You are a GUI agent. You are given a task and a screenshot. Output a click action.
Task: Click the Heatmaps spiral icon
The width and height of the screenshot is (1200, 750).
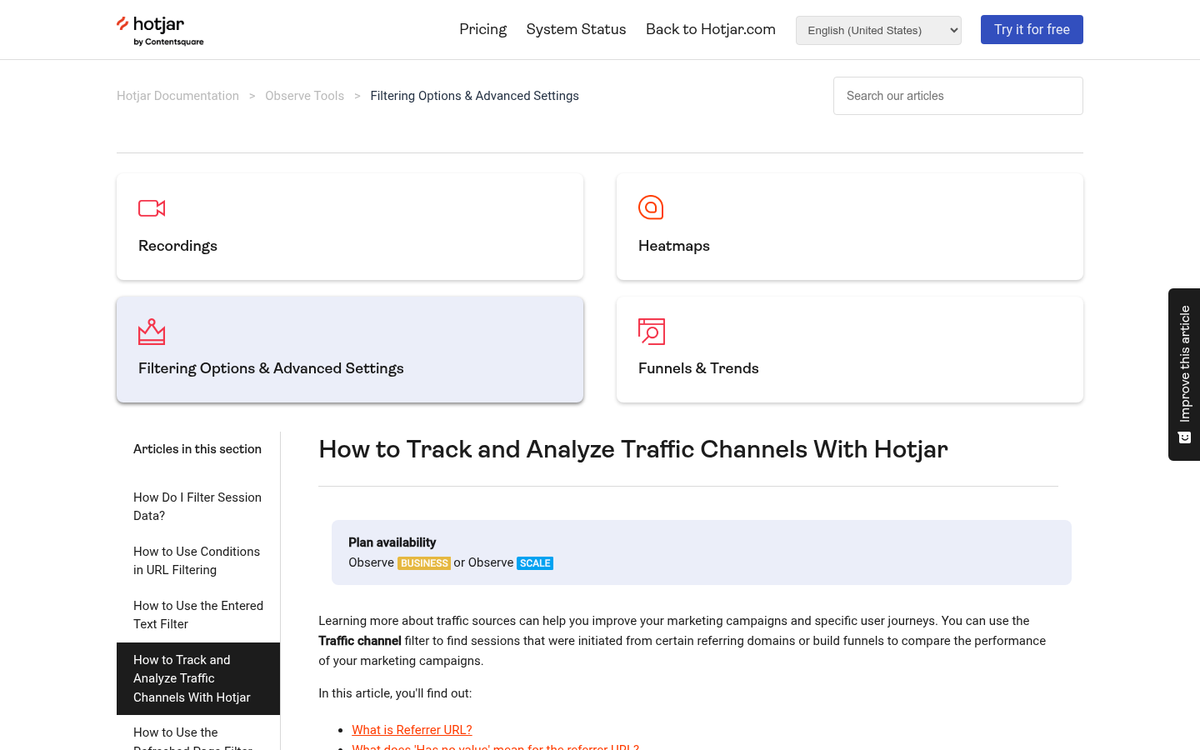pos(651,207)
